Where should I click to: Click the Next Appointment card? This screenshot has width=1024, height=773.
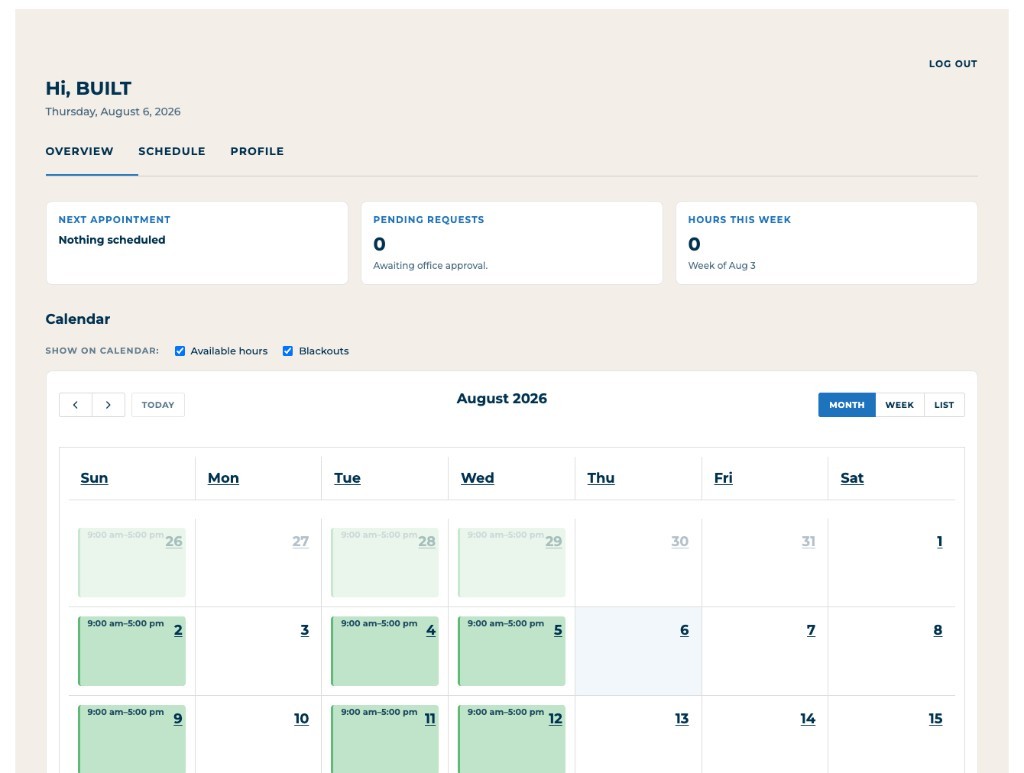point(197,243)
